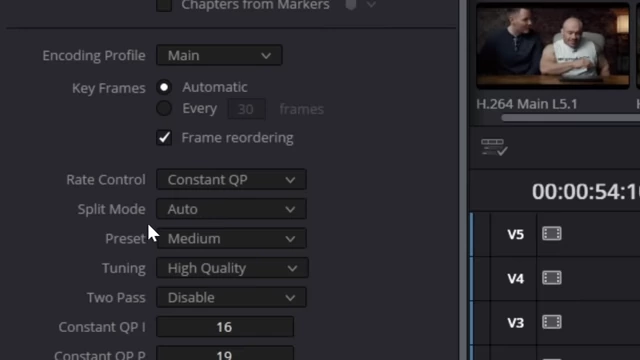This screenshot has width=640, height=360.
Task: Open the Encoding Profile dropdown showing Main
Action: coord(219,55)
